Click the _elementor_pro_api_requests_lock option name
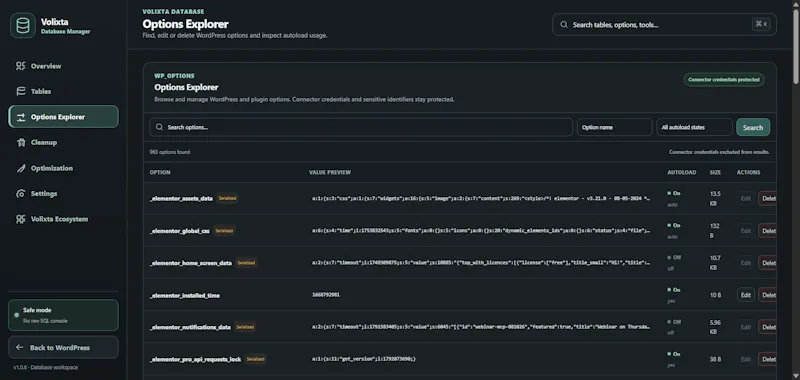The image size is (800, 380). tap(195, 359)
